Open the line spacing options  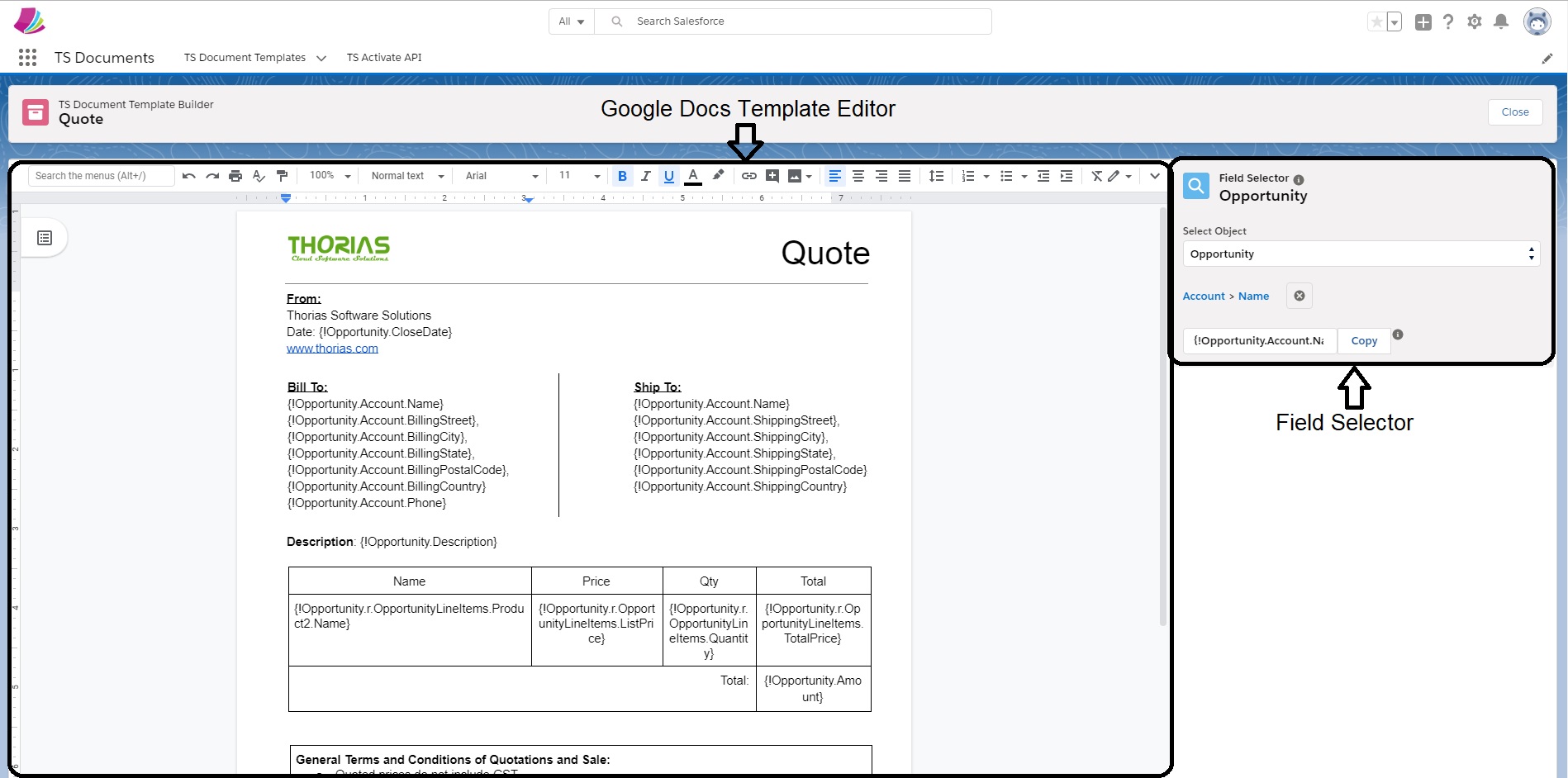point(937,176)
